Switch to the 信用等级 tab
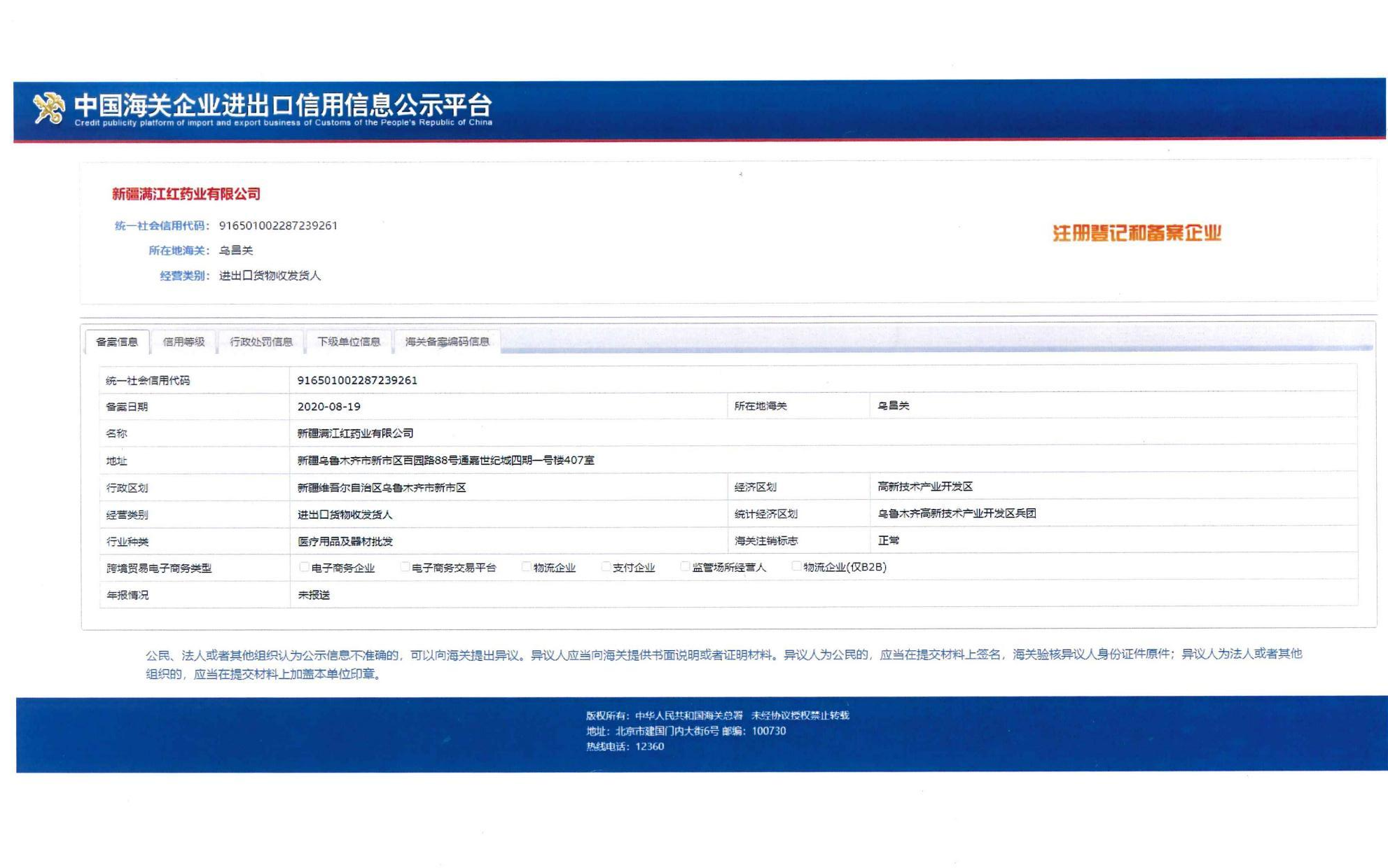Screen dimensions: 1388x868 click(x=183, y=342)
